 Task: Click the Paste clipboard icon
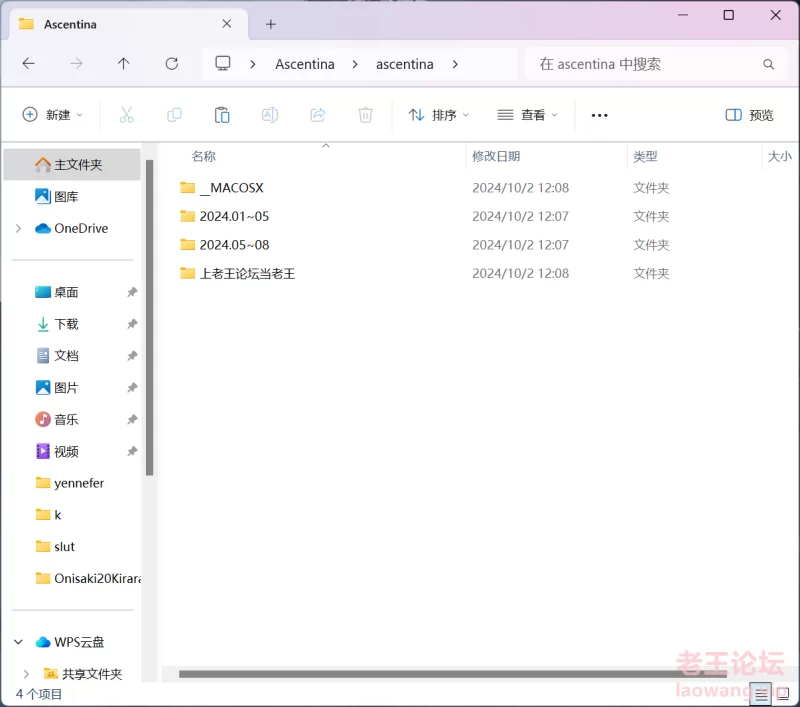(222, 115)
